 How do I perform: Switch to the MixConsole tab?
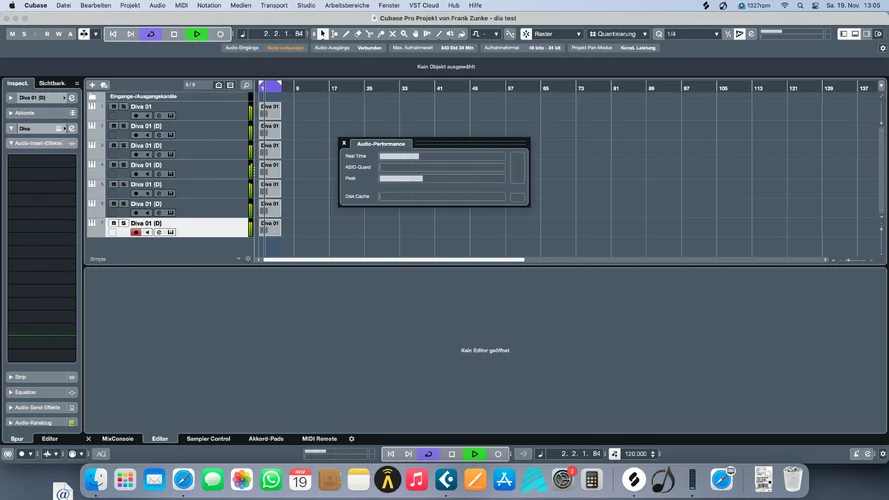[117, 438]
